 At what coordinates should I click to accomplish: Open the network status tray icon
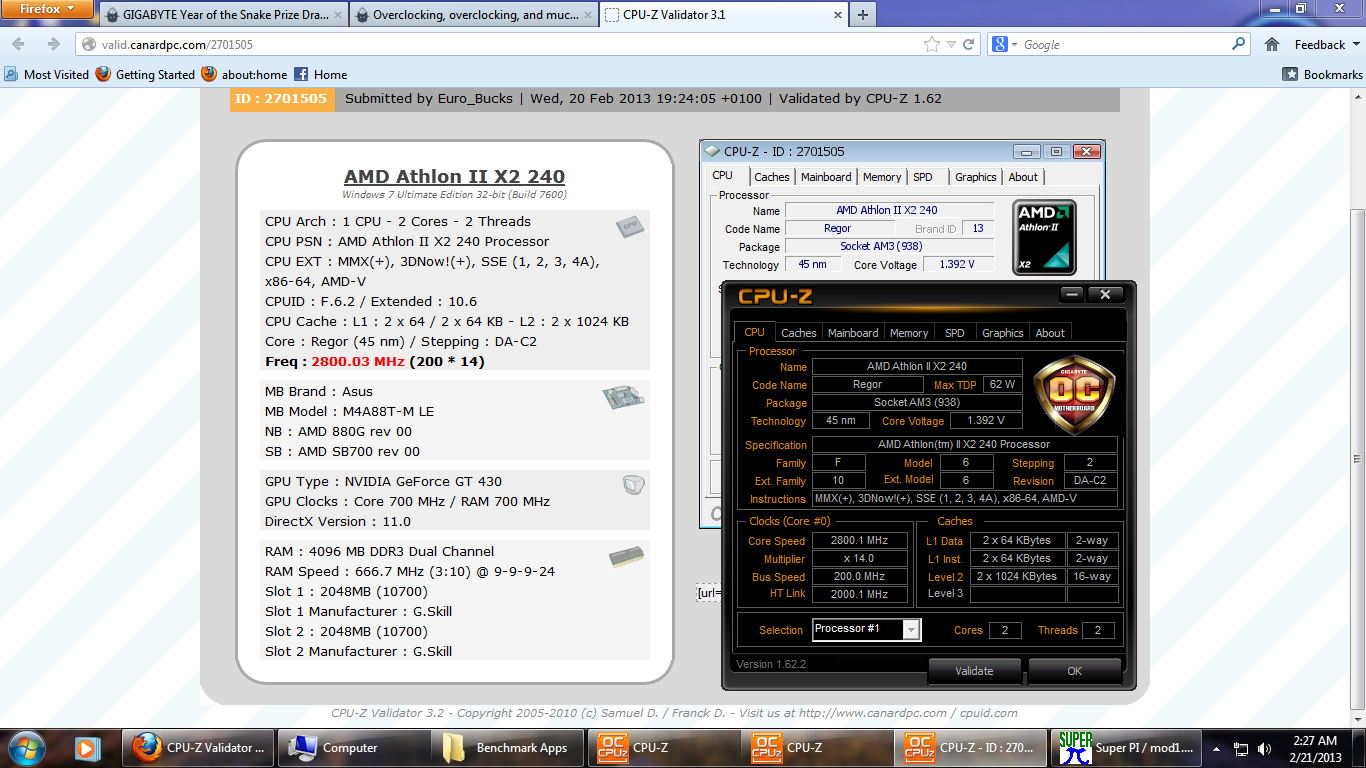click(1240, 748)
